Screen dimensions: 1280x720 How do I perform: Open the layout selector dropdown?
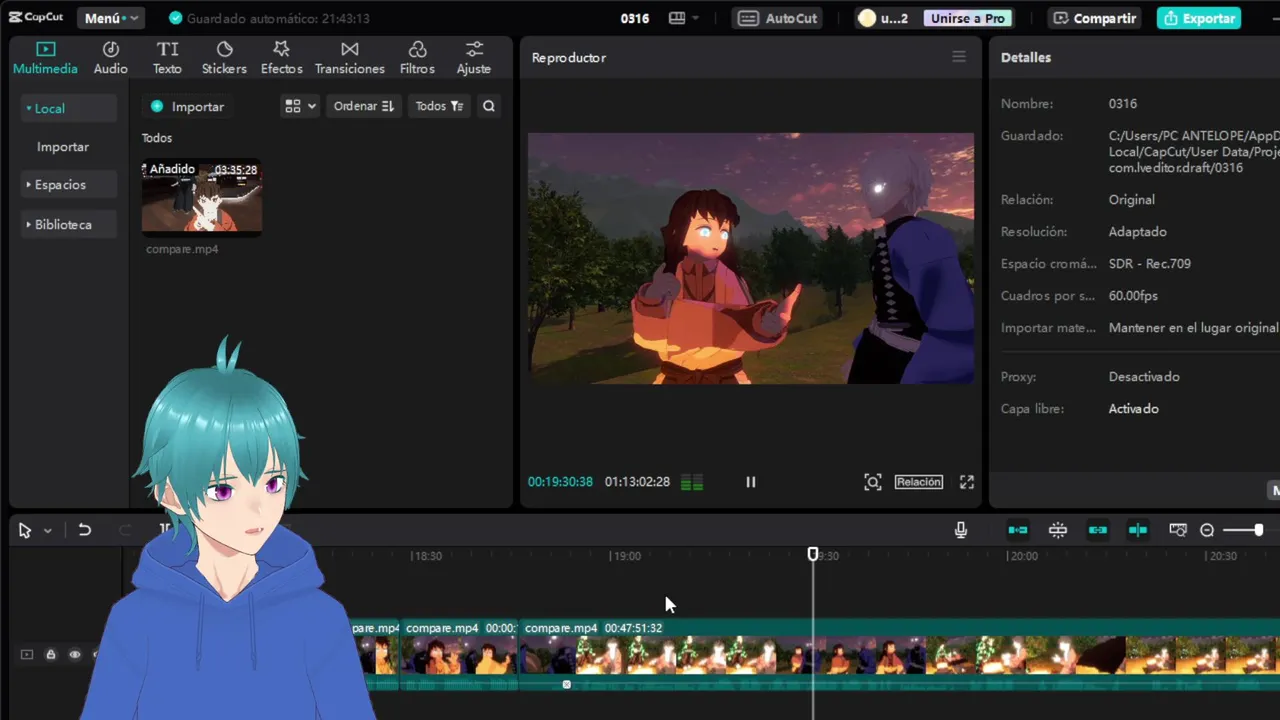[684, 18]
